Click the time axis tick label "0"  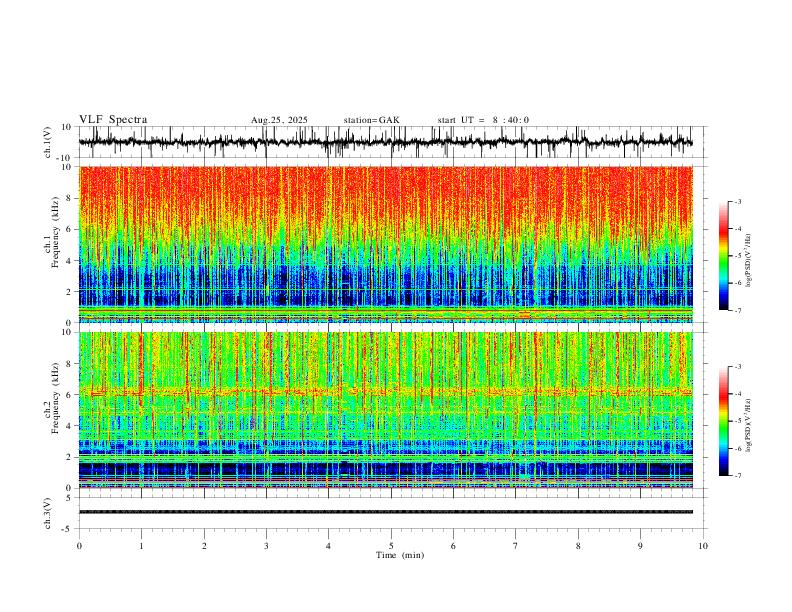point(79,546)
